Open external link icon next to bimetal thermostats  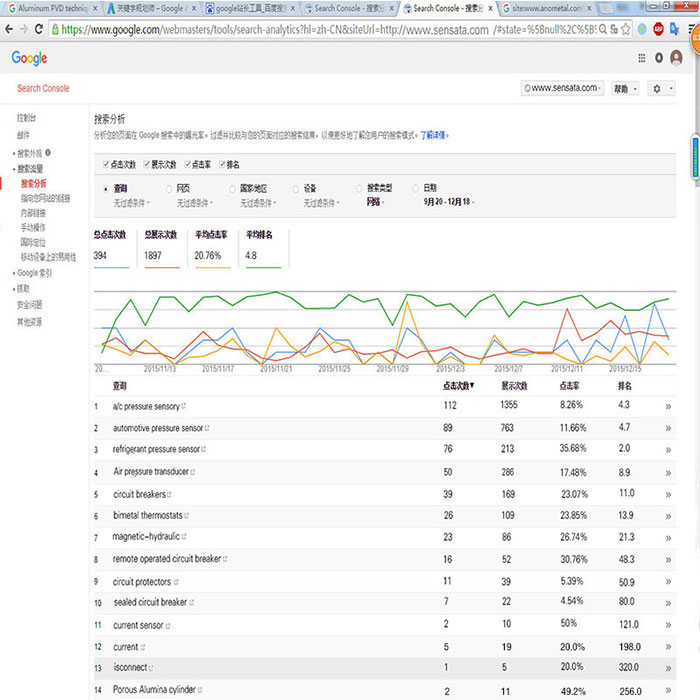[186, 516]
